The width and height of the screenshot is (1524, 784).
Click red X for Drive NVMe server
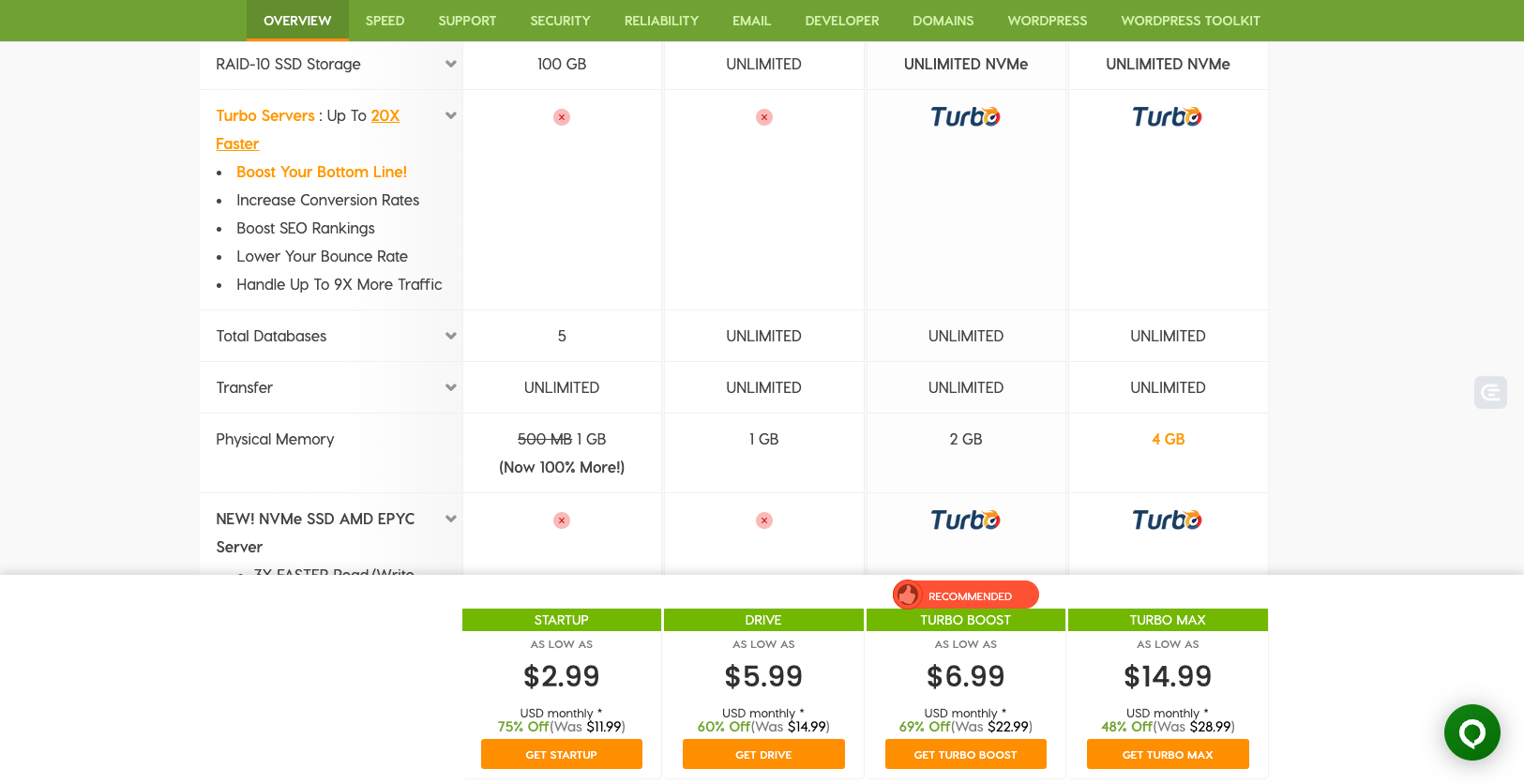[x=764, y=520]
